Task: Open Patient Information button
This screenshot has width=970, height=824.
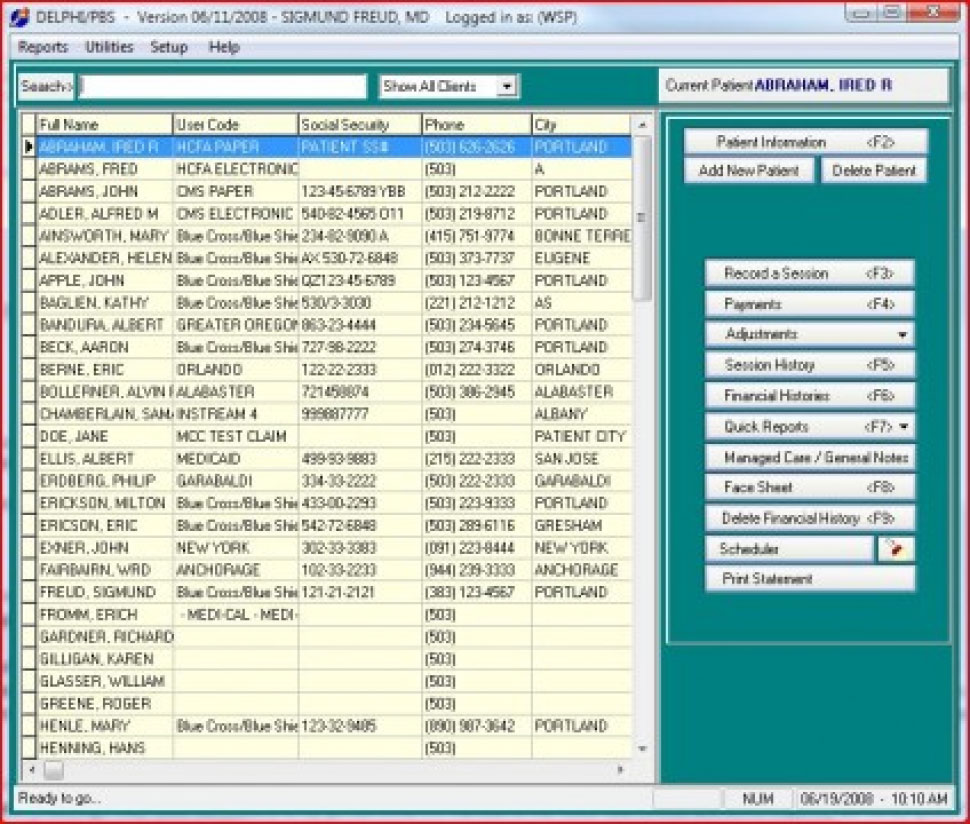Action: click(x=805, y=142)
